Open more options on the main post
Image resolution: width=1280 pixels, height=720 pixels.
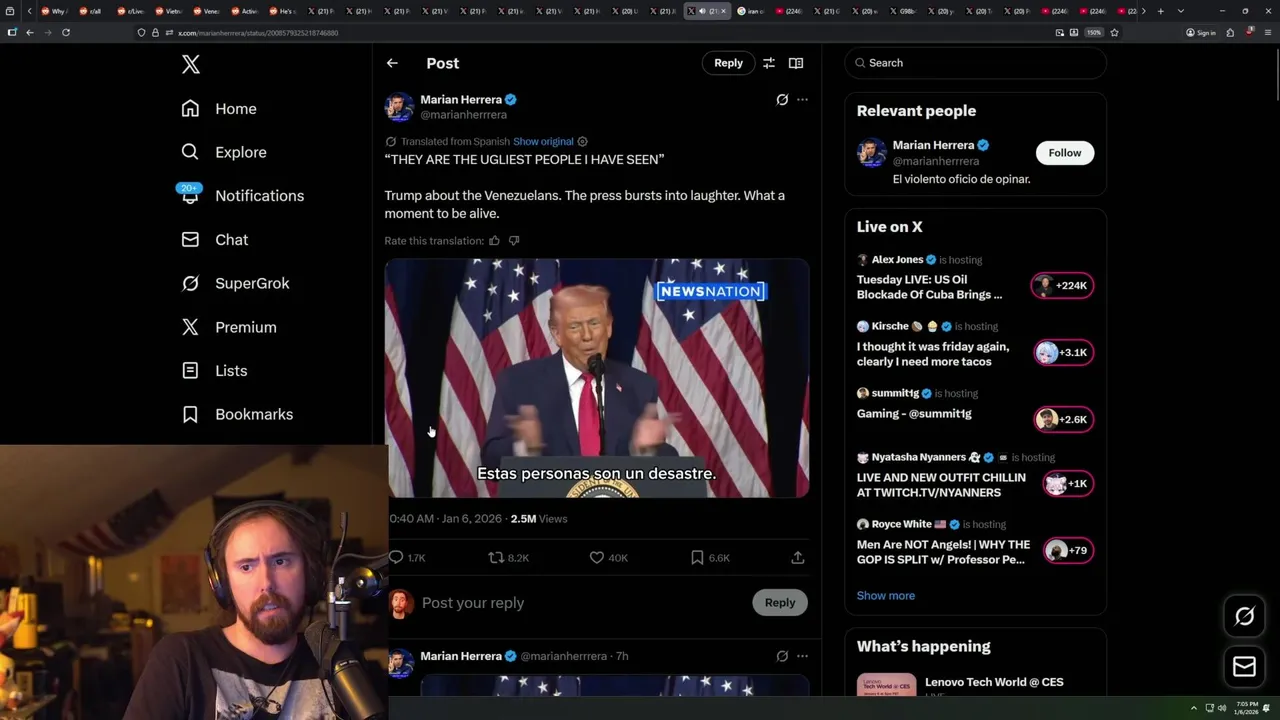point(802,100)
